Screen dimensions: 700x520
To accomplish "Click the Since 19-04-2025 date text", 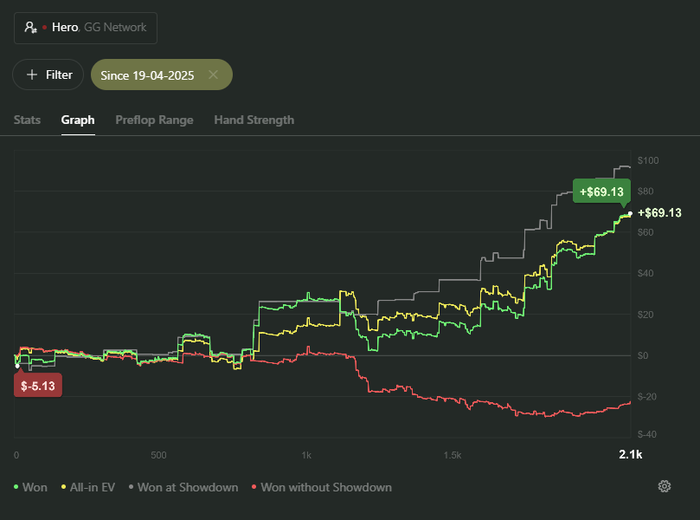I will [148, 75].
